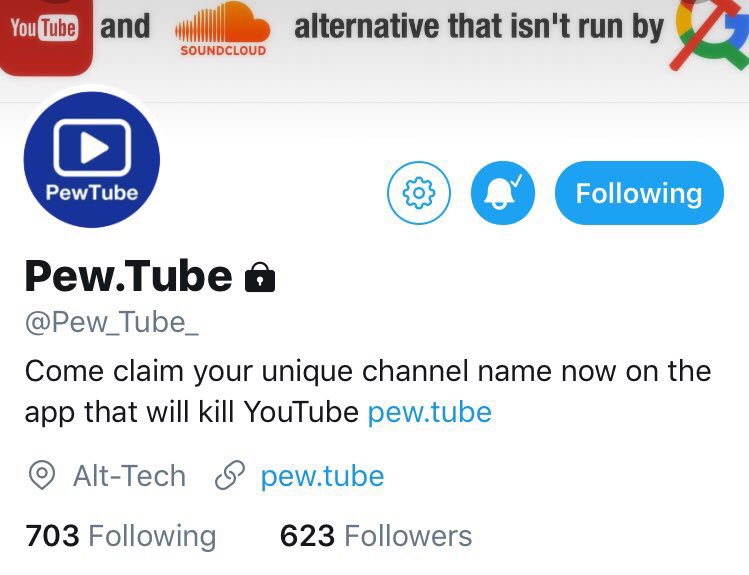749x575 pixels.
Task: Open the profile settings gear icon
Action: 418,192
